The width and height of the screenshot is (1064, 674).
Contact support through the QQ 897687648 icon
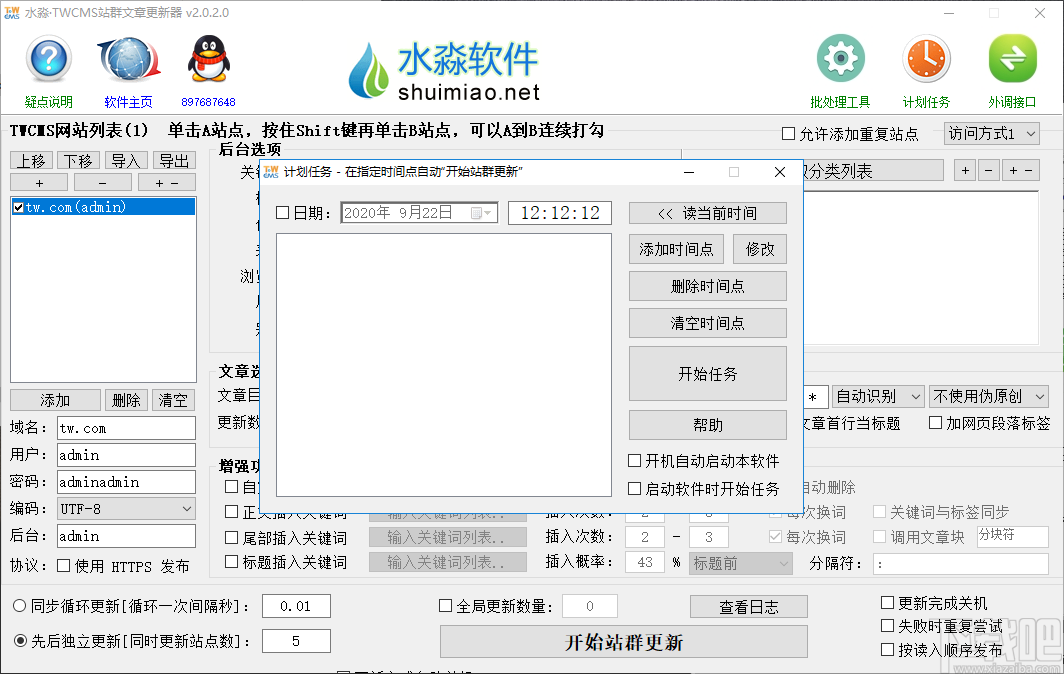(x=209, y=60)
